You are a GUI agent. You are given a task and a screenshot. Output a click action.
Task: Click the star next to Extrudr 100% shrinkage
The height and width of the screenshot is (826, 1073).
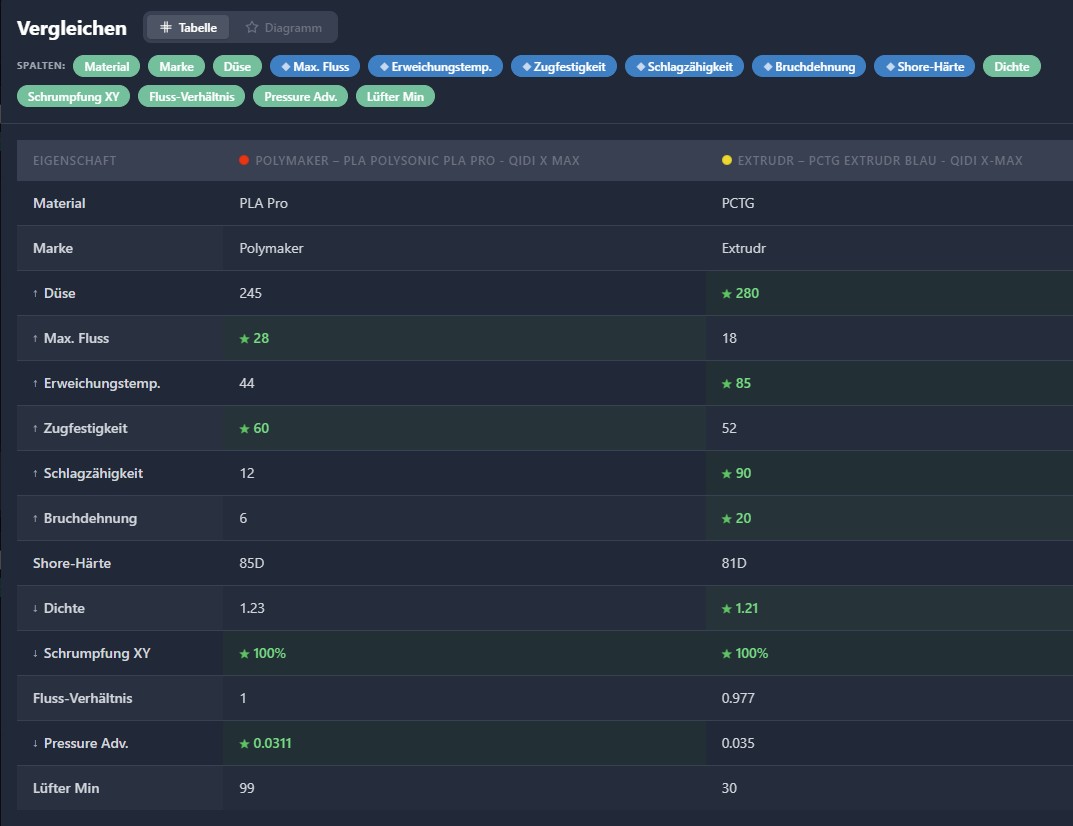click(x=727, y=654)
